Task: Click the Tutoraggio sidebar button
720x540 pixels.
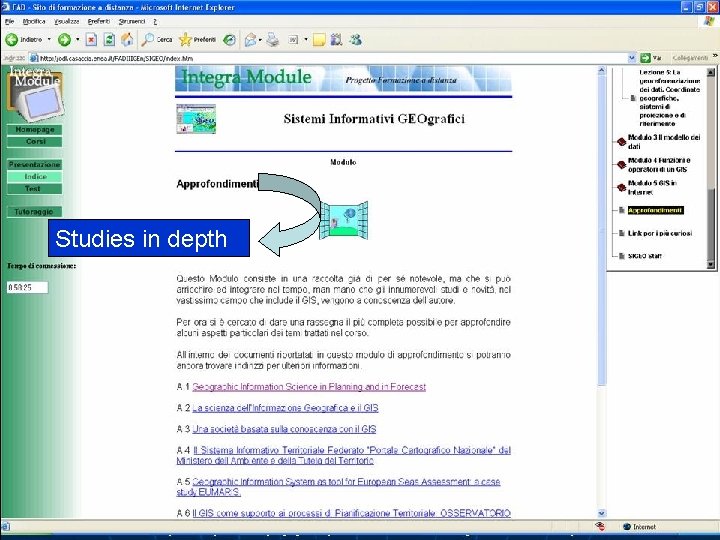Action: tap(35, 212)
